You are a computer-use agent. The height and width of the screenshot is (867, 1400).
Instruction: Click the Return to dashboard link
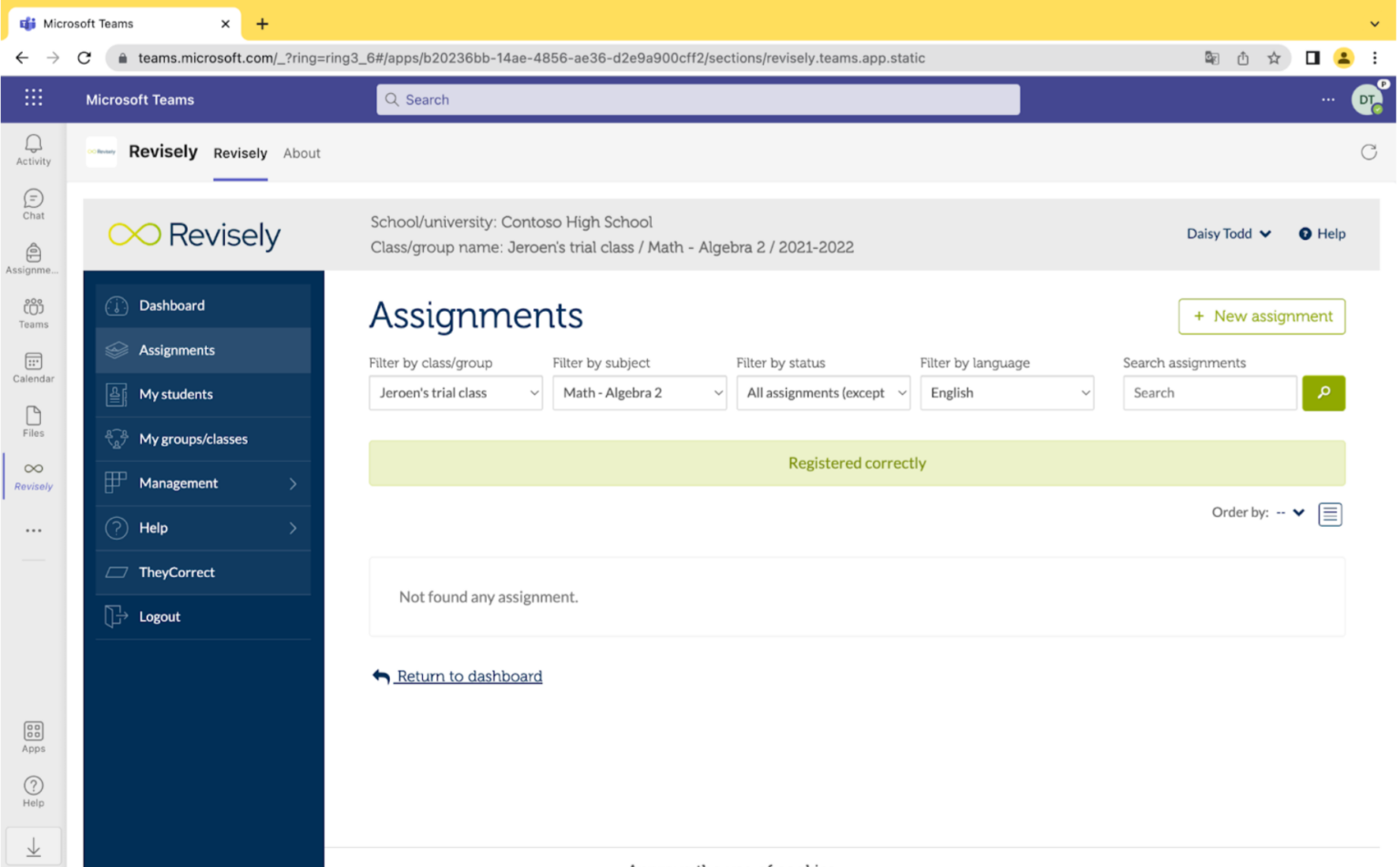(468, 676)
